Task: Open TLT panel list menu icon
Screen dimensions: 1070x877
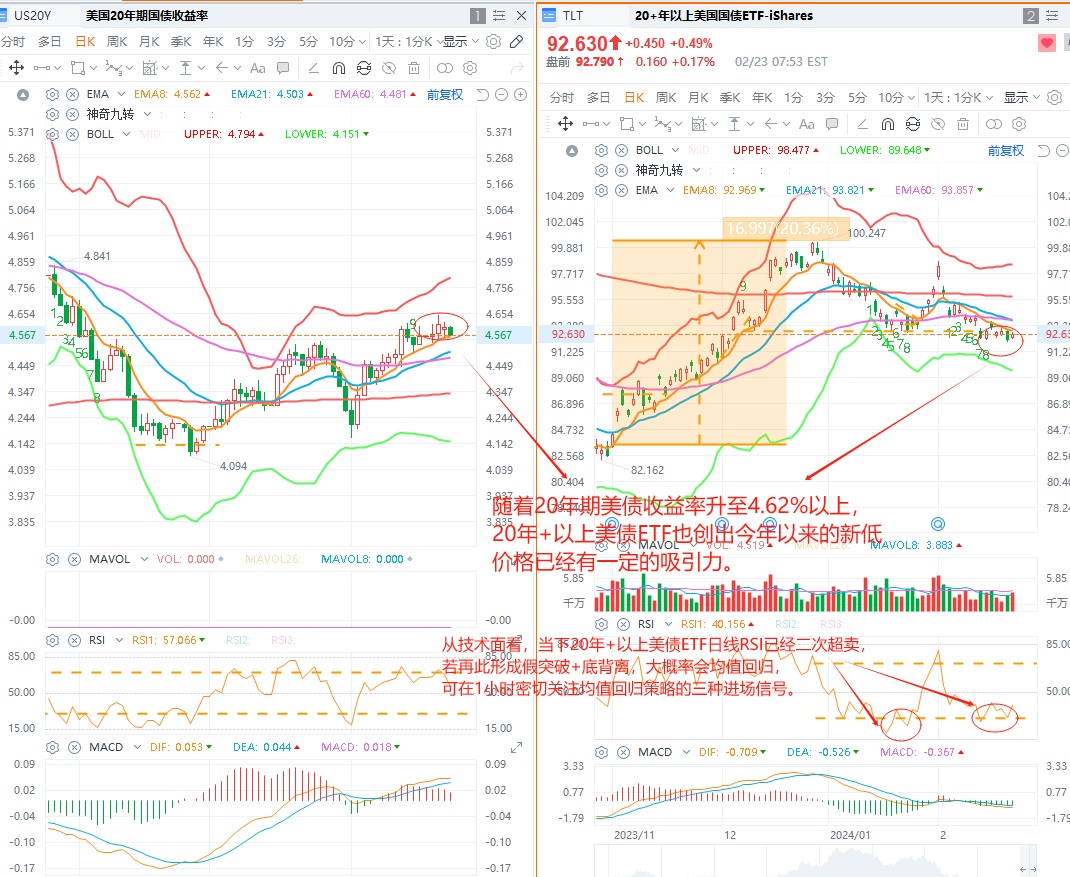Action: tap(548, 16)
